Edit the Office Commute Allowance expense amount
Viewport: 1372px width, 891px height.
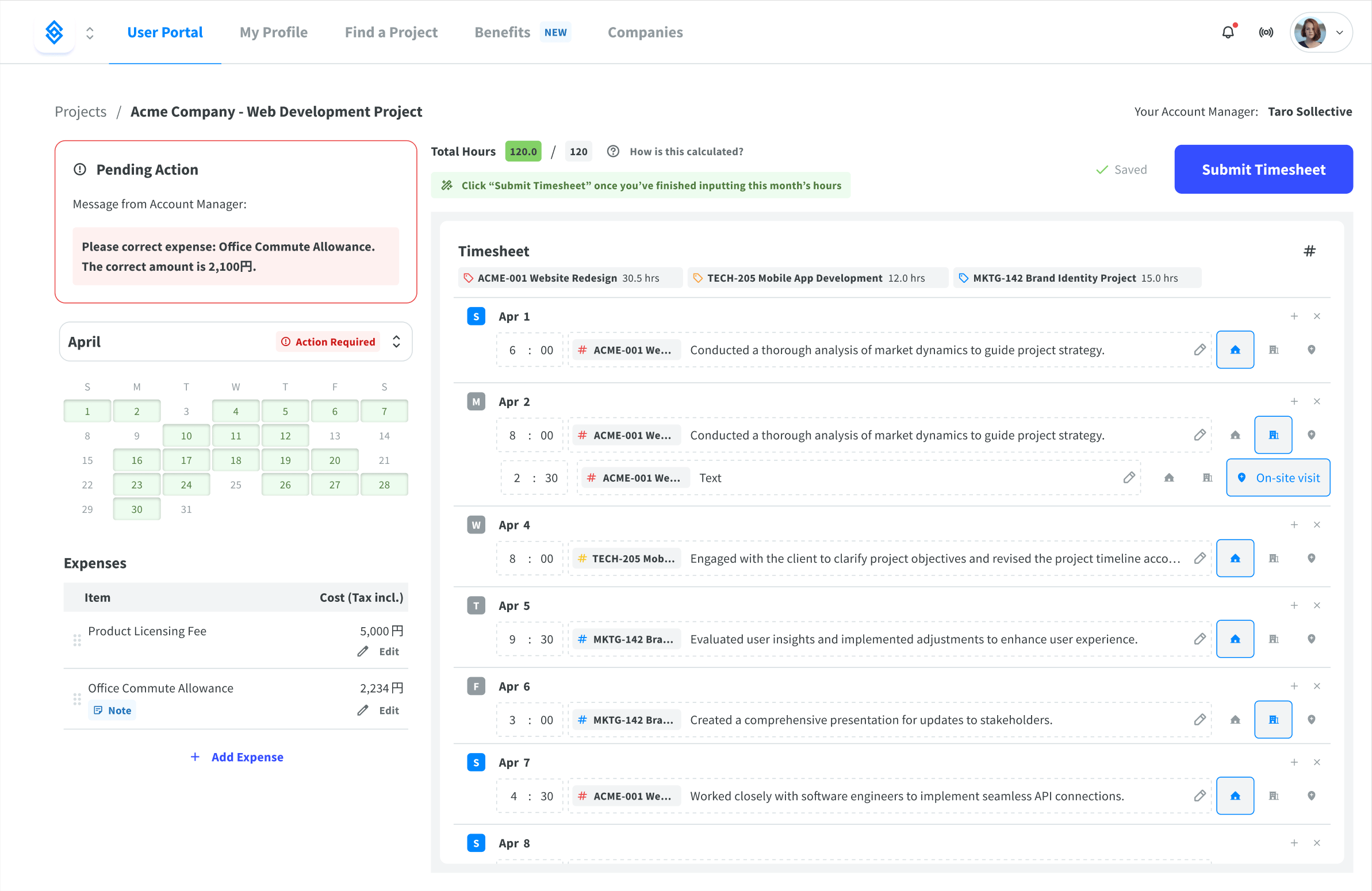click(x=380, y=710)
